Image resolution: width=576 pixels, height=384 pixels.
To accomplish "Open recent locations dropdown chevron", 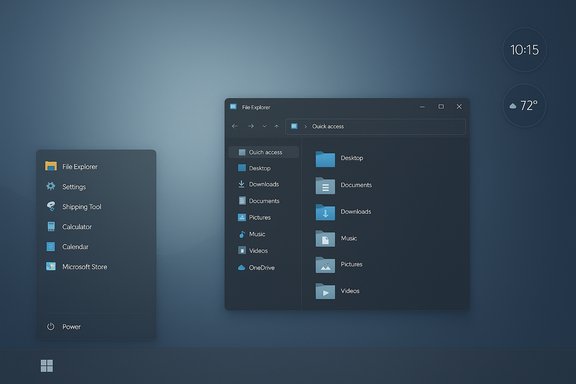I will click(264, 126).
